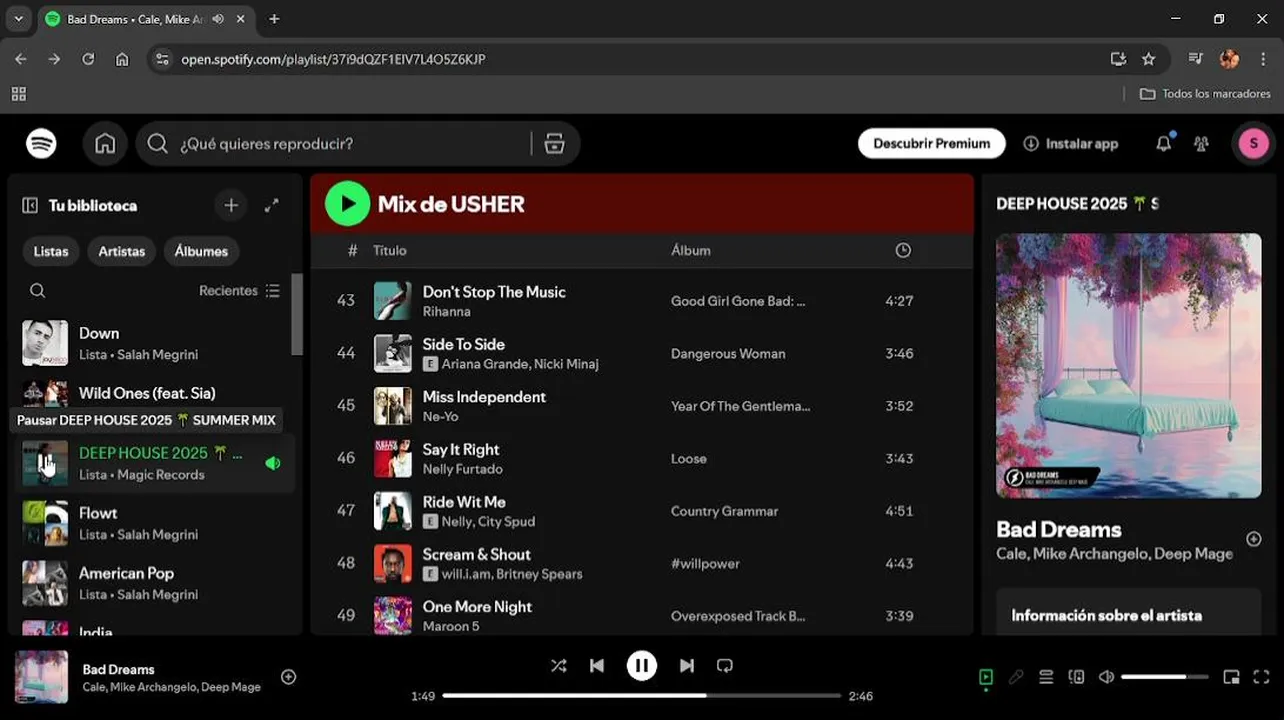Open the user profile avatar
The width and height of the screenshot is (1284, 720).
click(1253, 144)
